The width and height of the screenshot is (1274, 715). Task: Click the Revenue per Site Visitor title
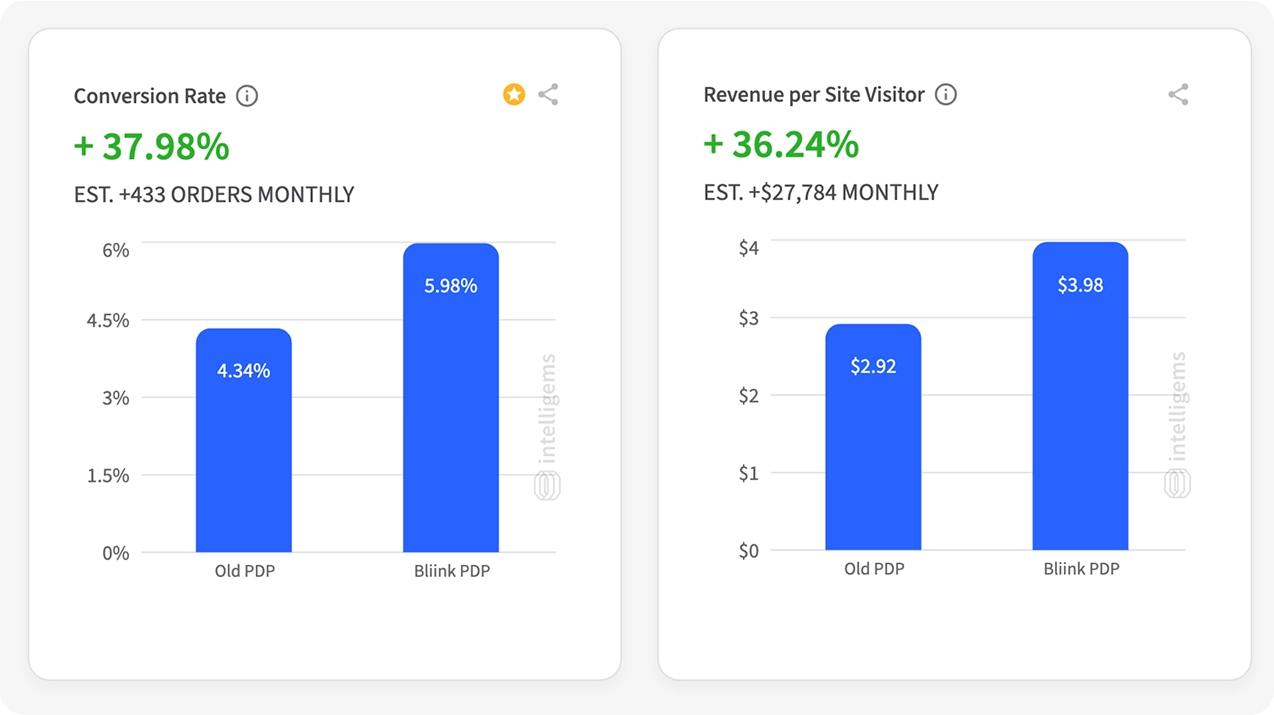click(x=814, y=95)
